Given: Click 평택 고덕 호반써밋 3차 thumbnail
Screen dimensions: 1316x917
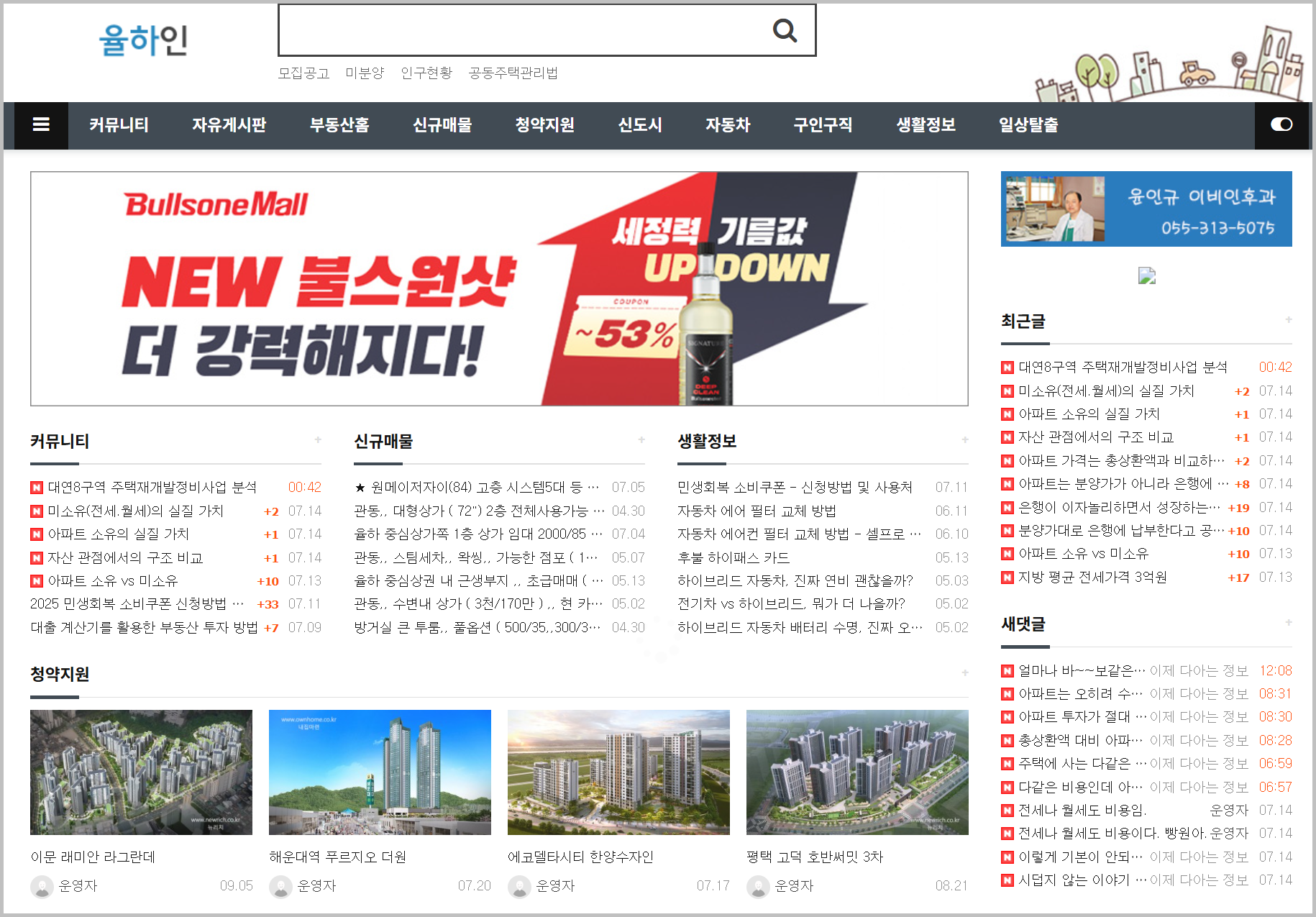Looking at the screenshot, I should coord(857,772).
